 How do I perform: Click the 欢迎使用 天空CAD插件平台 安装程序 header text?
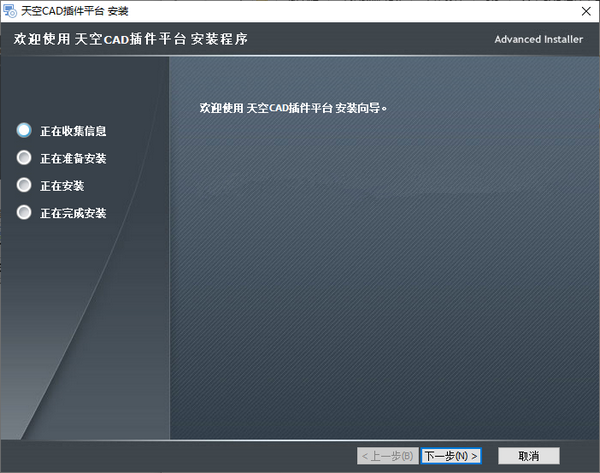pos(130,39)
